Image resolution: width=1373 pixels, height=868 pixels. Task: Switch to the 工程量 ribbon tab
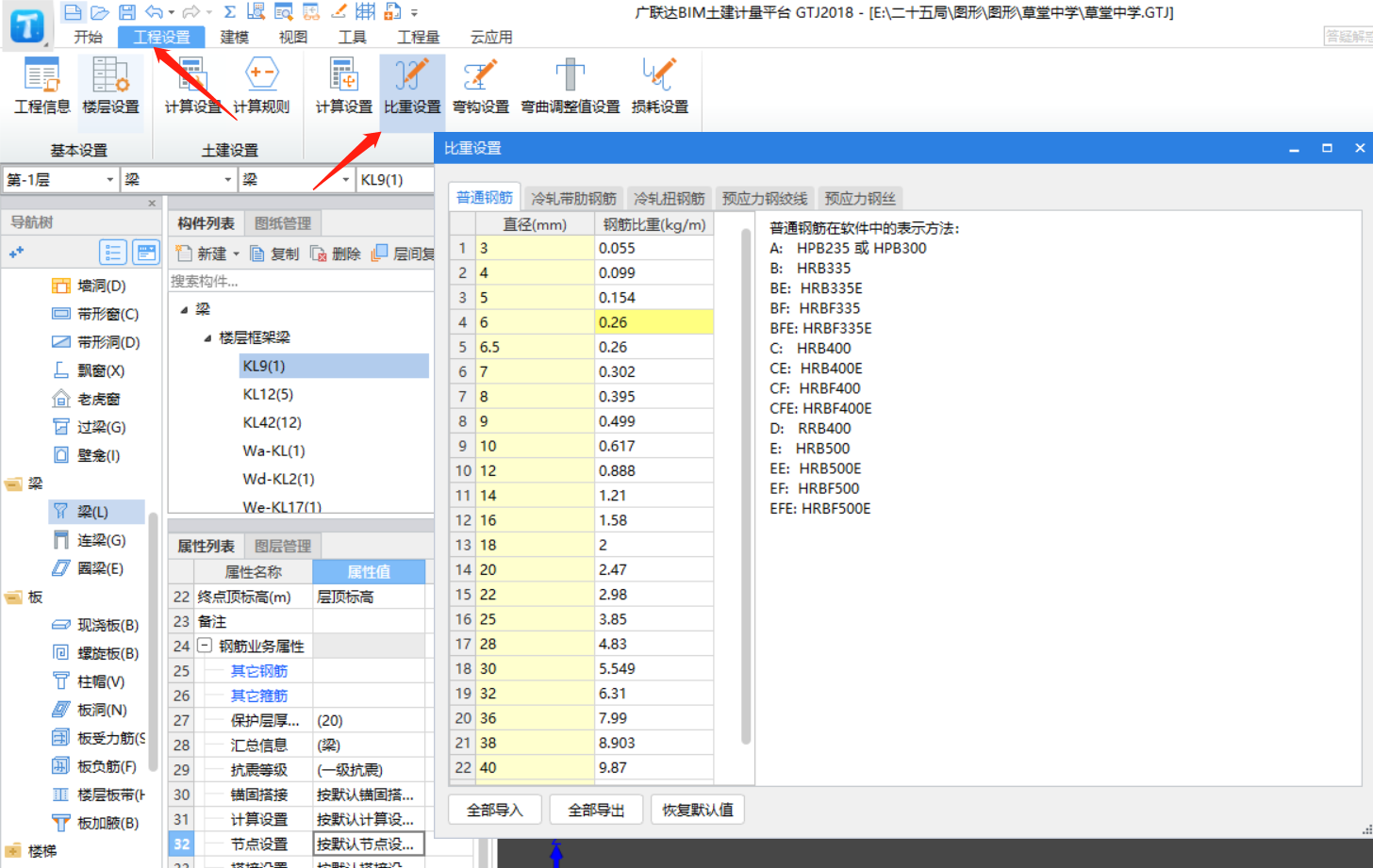point(419,37)
